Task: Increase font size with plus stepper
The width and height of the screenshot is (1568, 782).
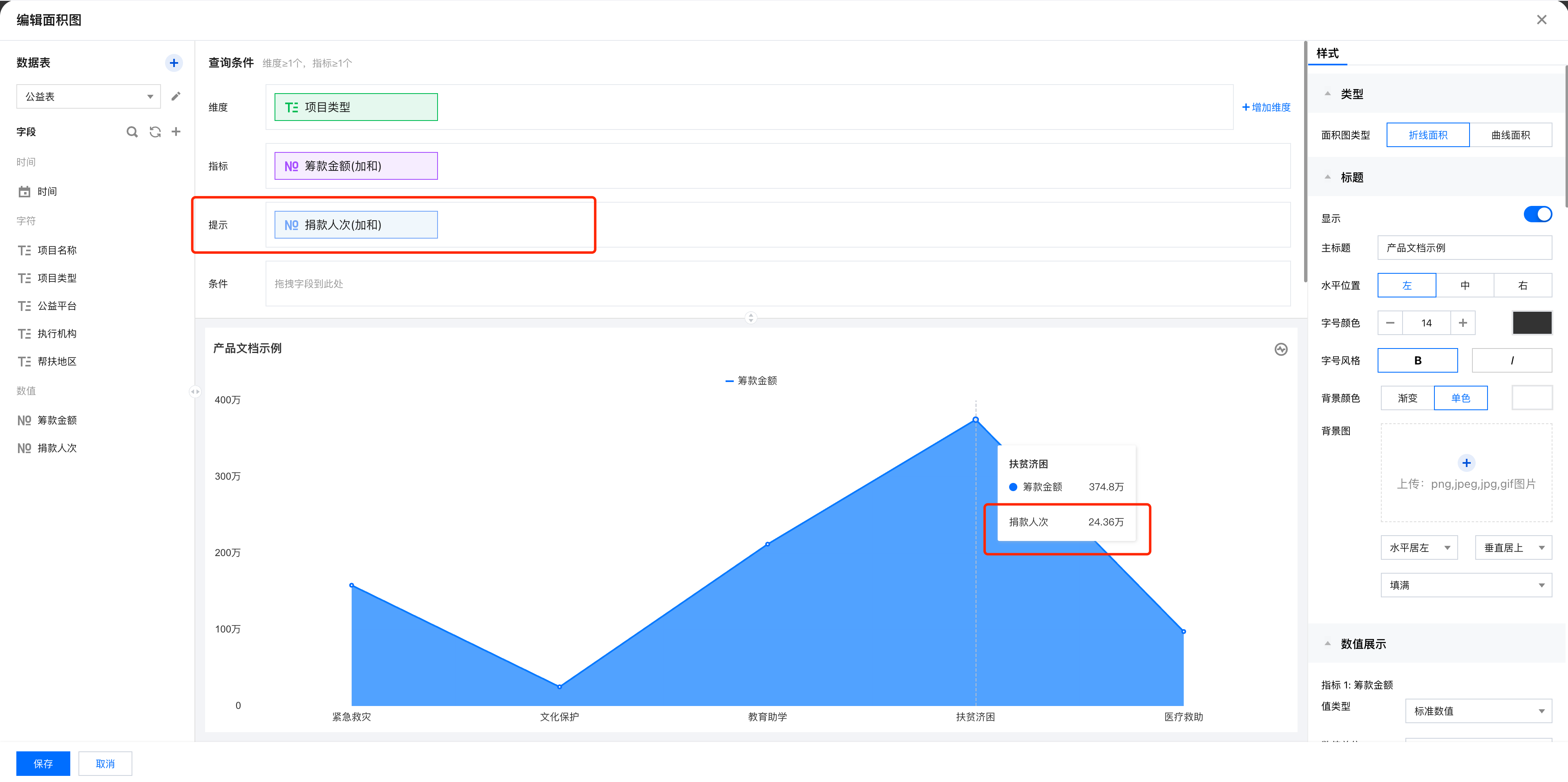Action: point(1463,322)
